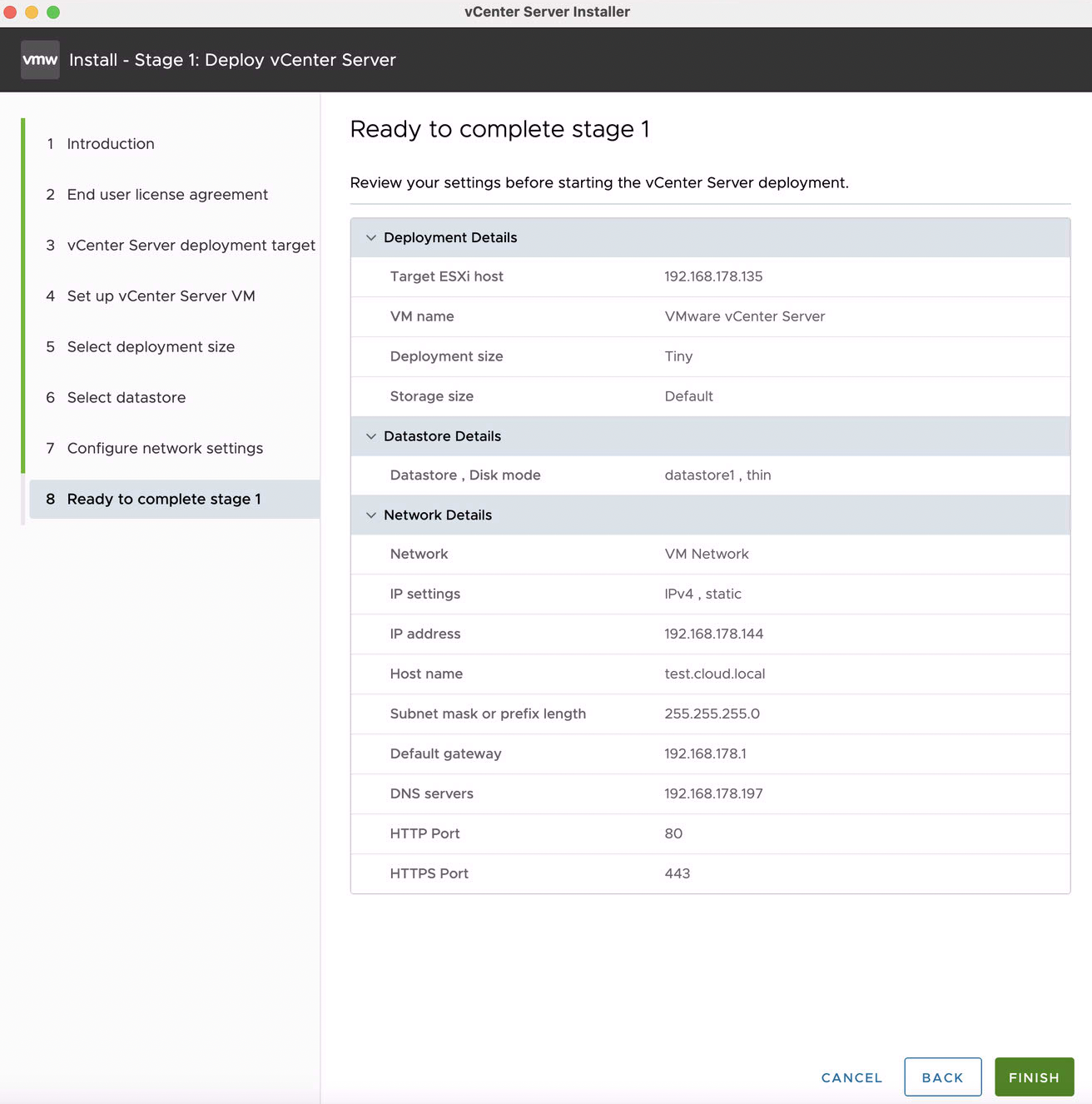Click the VMware logo in header

pyautogui.click(x=40, y=60)
